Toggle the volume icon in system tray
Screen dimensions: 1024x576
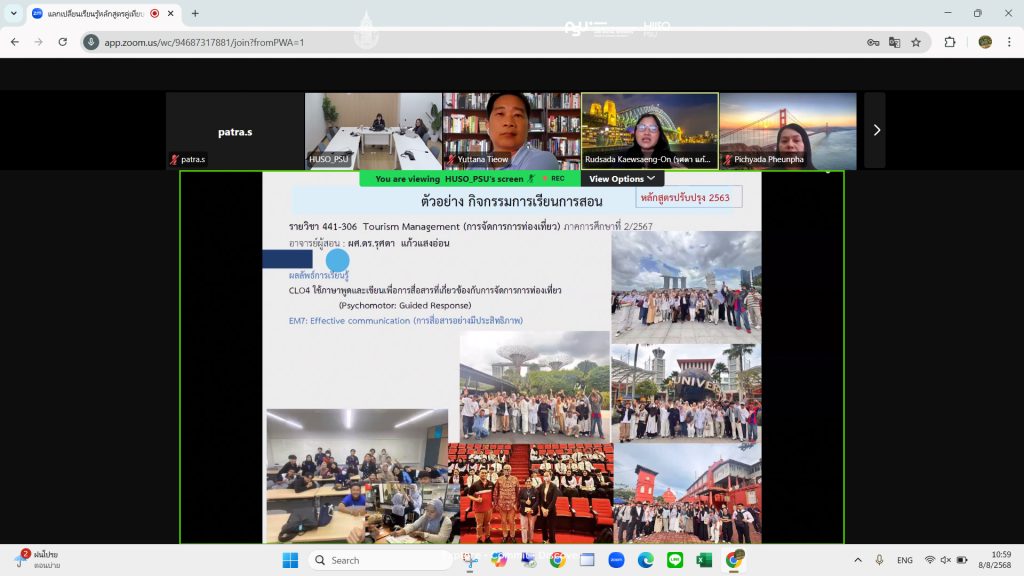click(x=945, y=560)
